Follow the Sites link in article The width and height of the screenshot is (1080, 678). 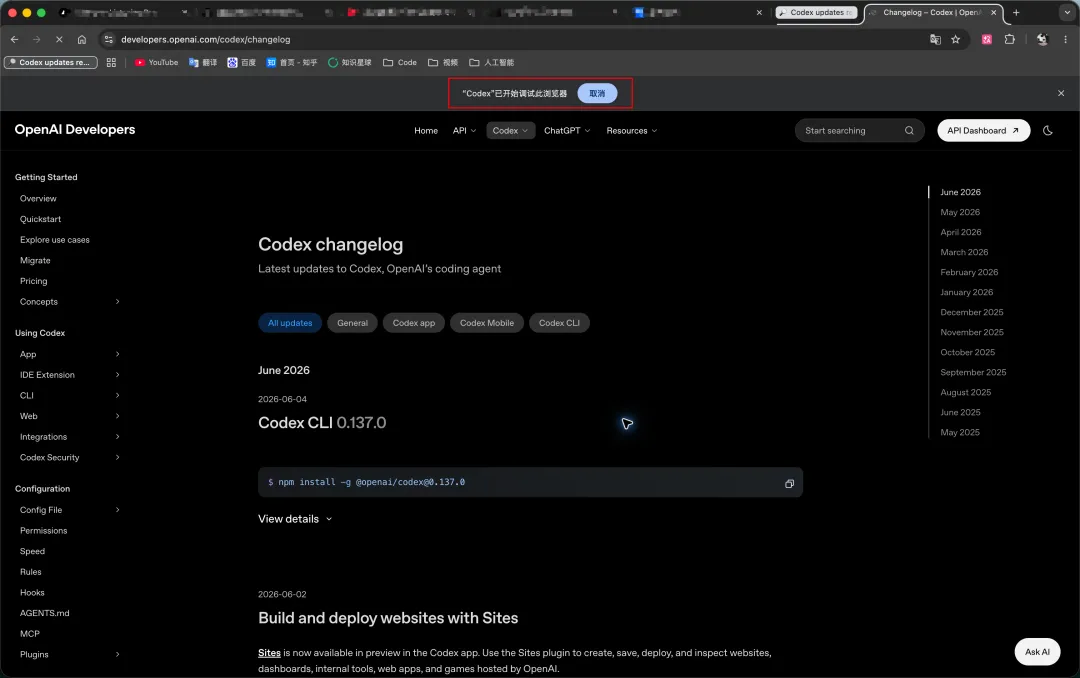point(269,653)
